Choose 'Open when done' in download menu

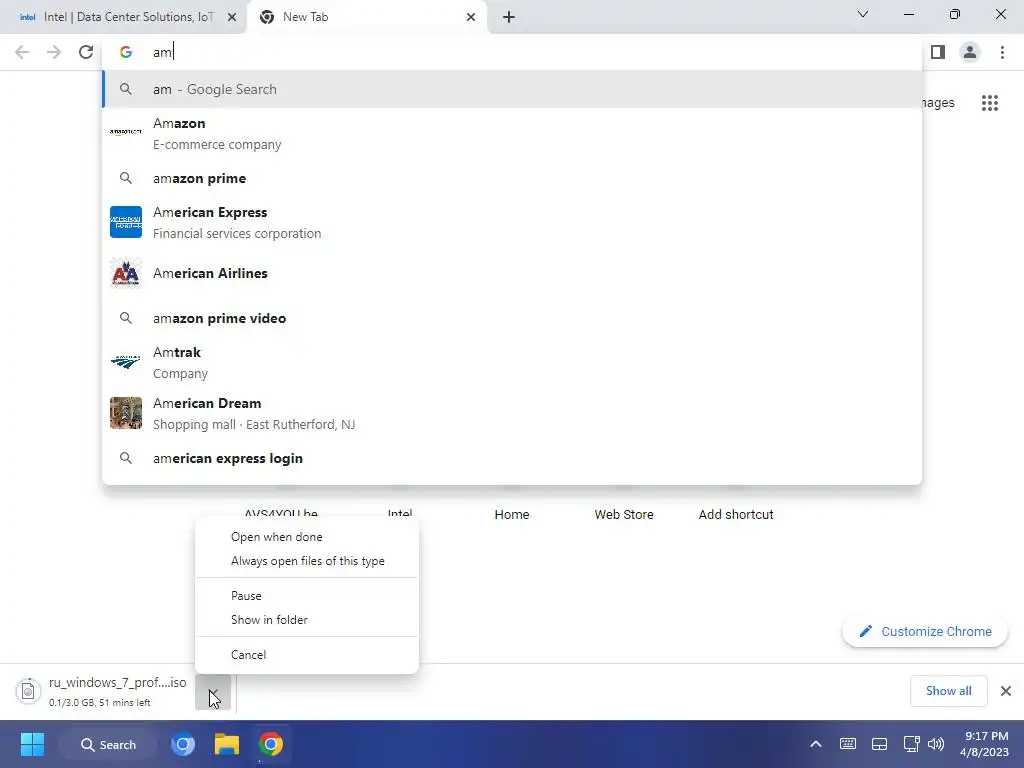(307, 537)
